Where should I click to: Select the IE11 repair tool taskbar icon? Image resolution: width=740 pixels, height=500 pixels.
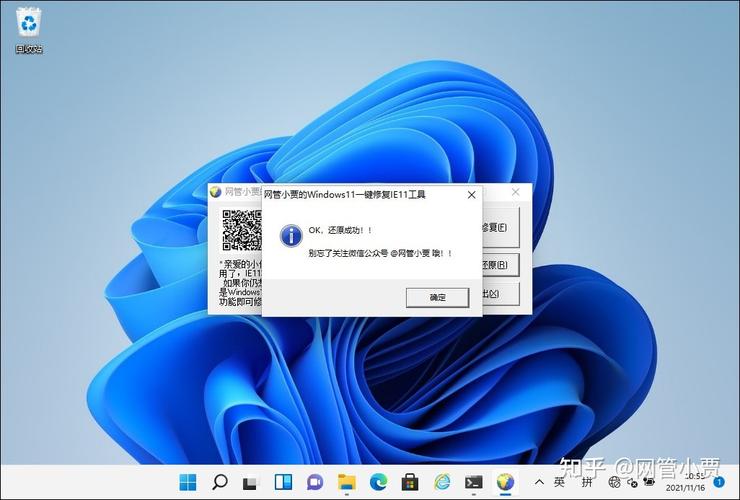coord(505,482)
